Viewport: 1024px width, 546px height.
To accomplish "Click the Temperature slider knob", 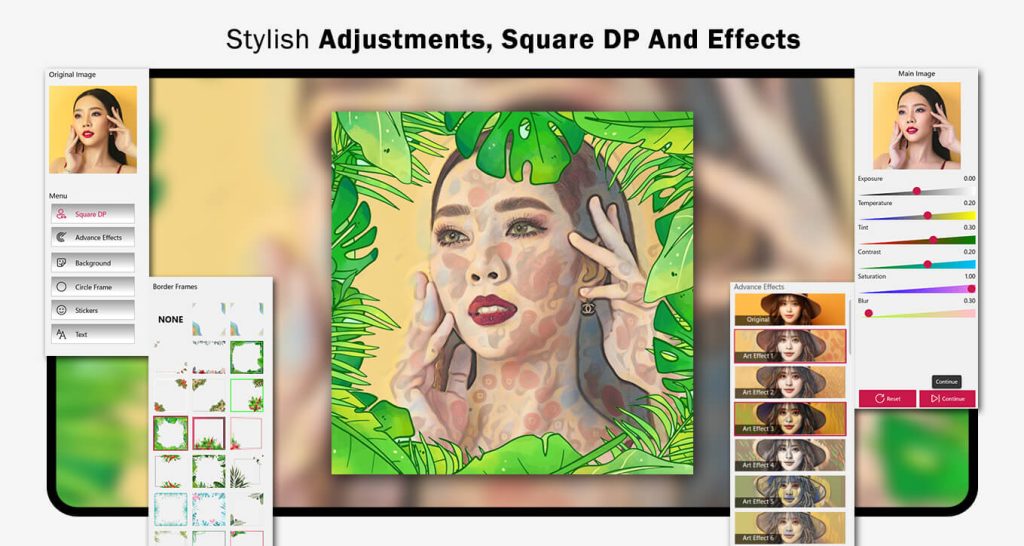I will 927,215.
